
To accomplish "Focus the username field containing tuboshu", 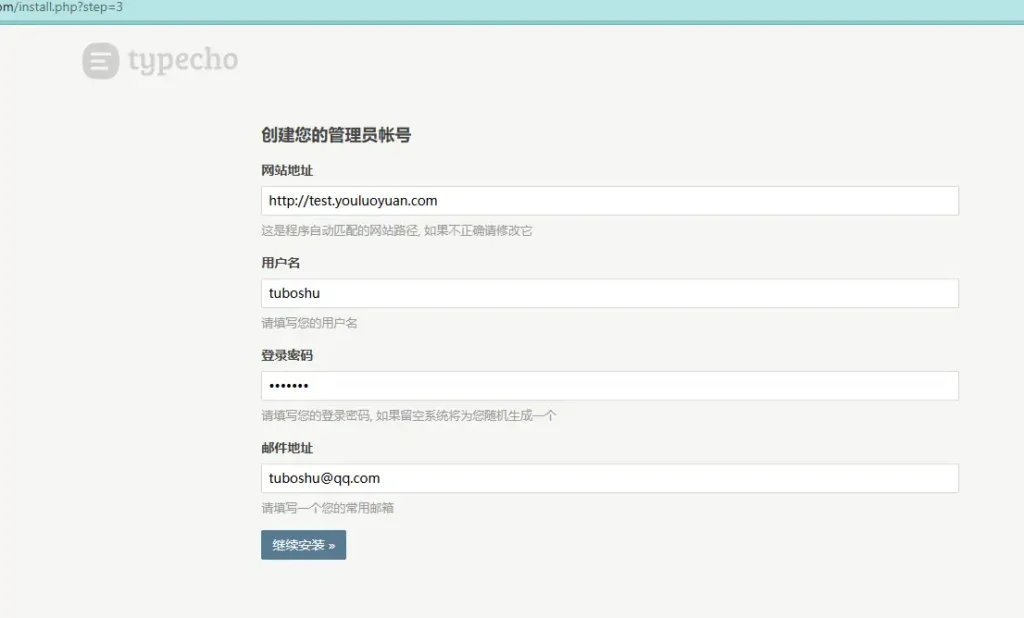I will click(609, 293).
